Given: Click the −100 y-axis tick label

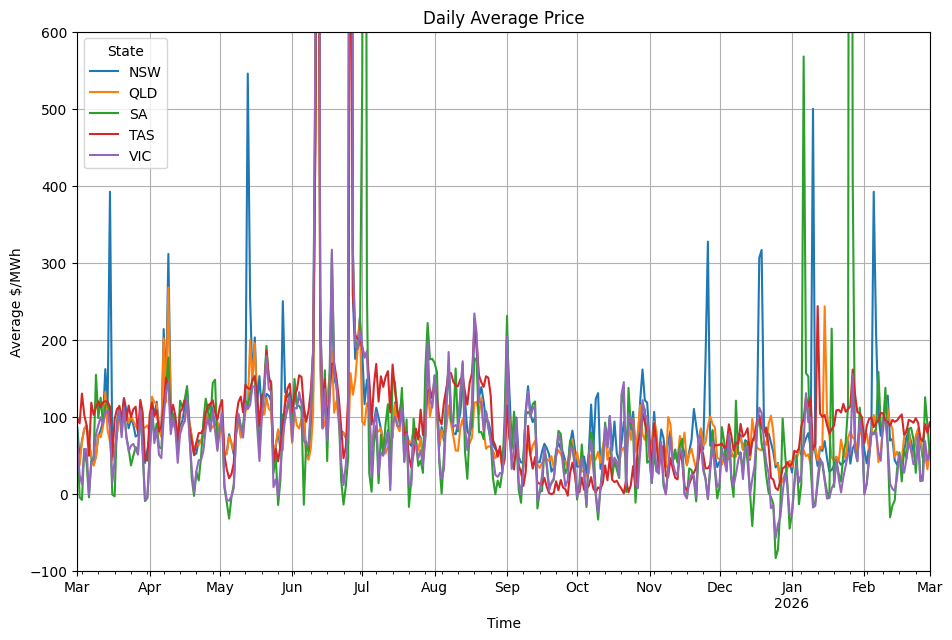Looking at the screenshot, I should click(x=48, y=572).
